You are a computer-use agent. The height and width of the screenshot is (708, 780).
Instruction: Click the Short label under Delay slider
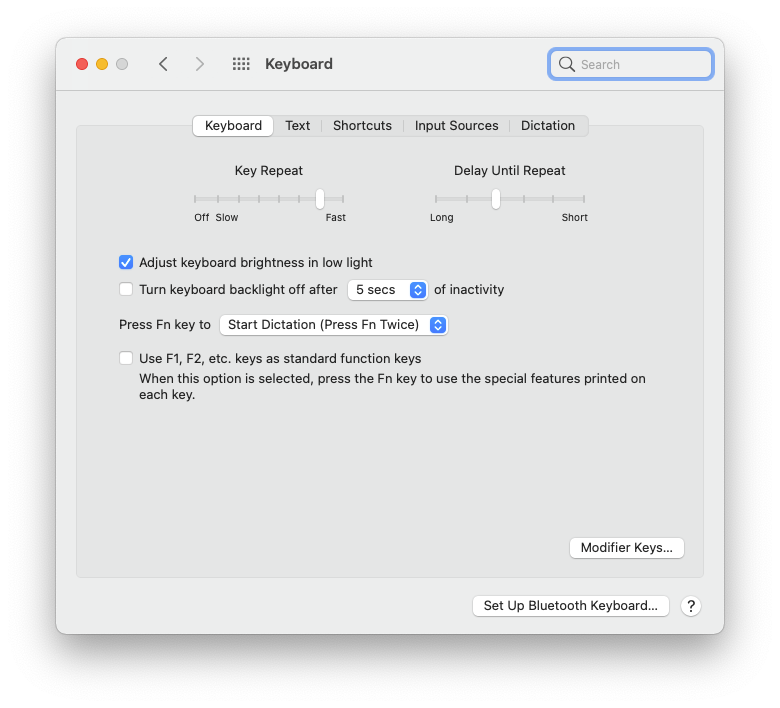coord(575,217)
